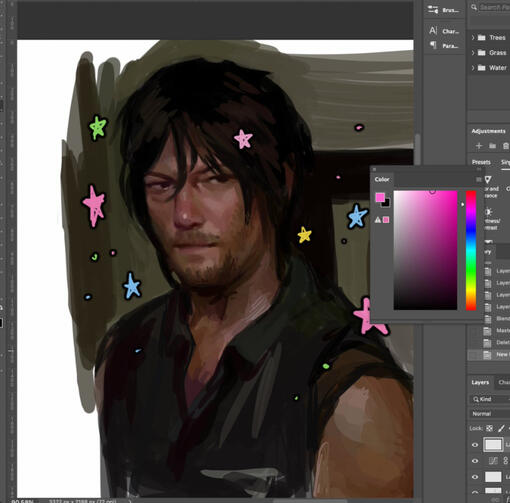The height and width of the screenshot is (503, 510).
Task: Select the Grass folder row
Action: pyautogui.click(x=489, y=53)
